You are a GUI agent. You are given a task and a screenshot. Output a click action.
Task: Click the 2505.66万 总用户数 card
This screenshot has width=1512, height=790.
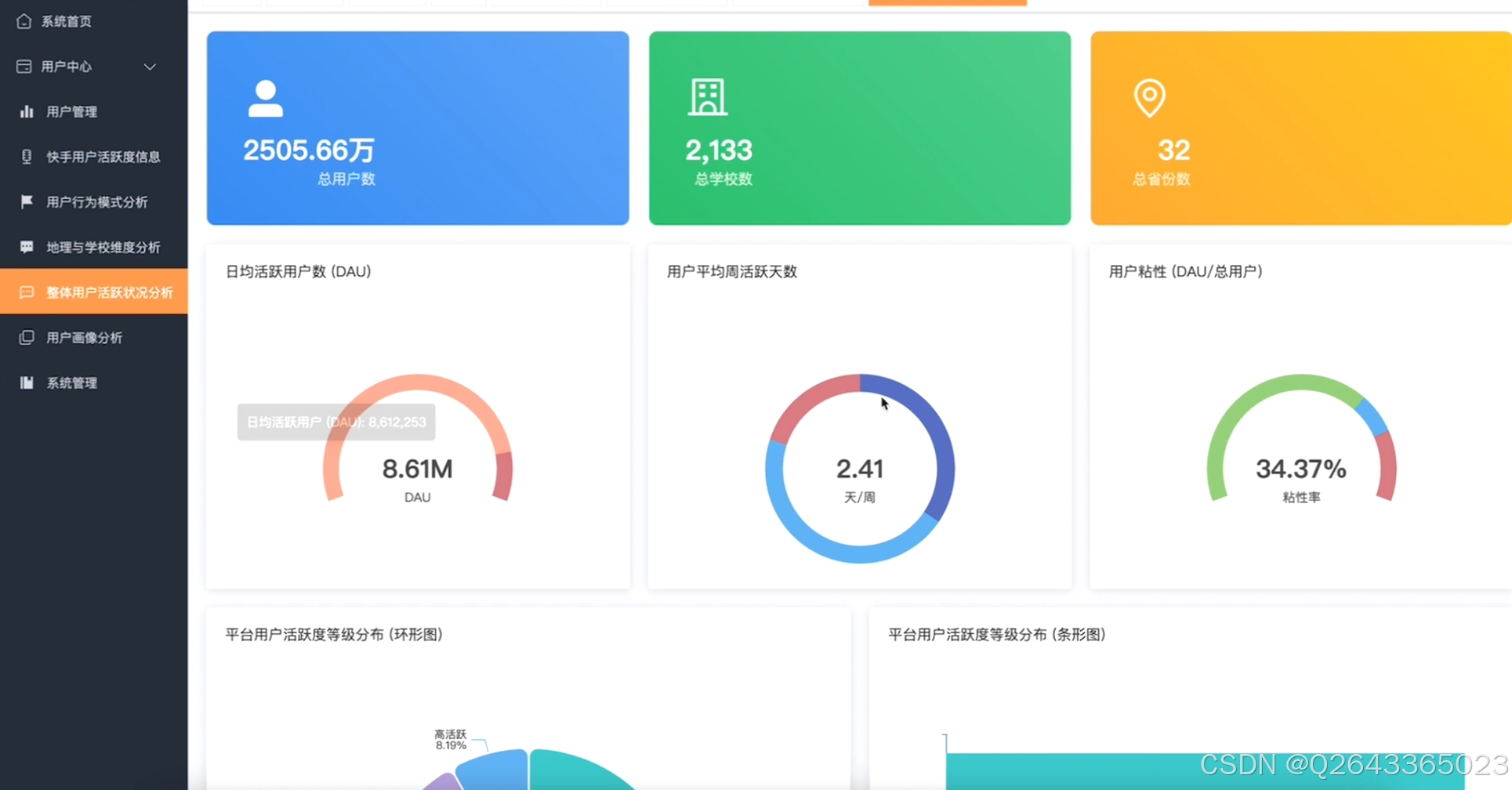tap(418, 128)
